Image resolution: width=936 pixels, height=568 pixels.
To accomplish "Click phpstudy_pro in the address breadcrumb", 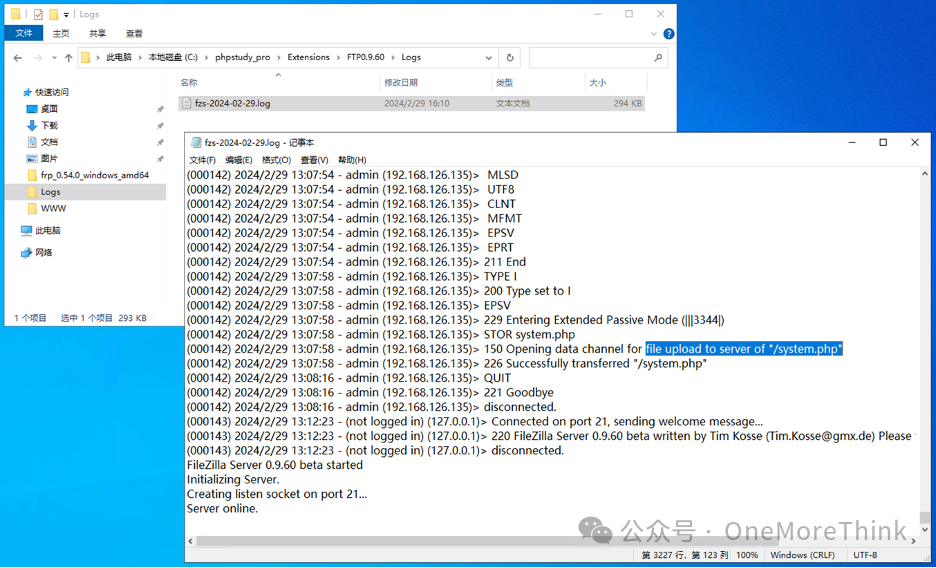I will (x=242, y=57).
